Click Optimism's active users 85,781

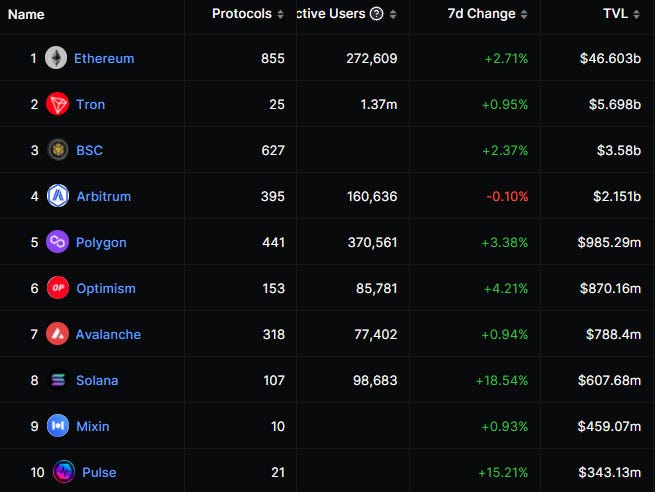tap(377, 288)
